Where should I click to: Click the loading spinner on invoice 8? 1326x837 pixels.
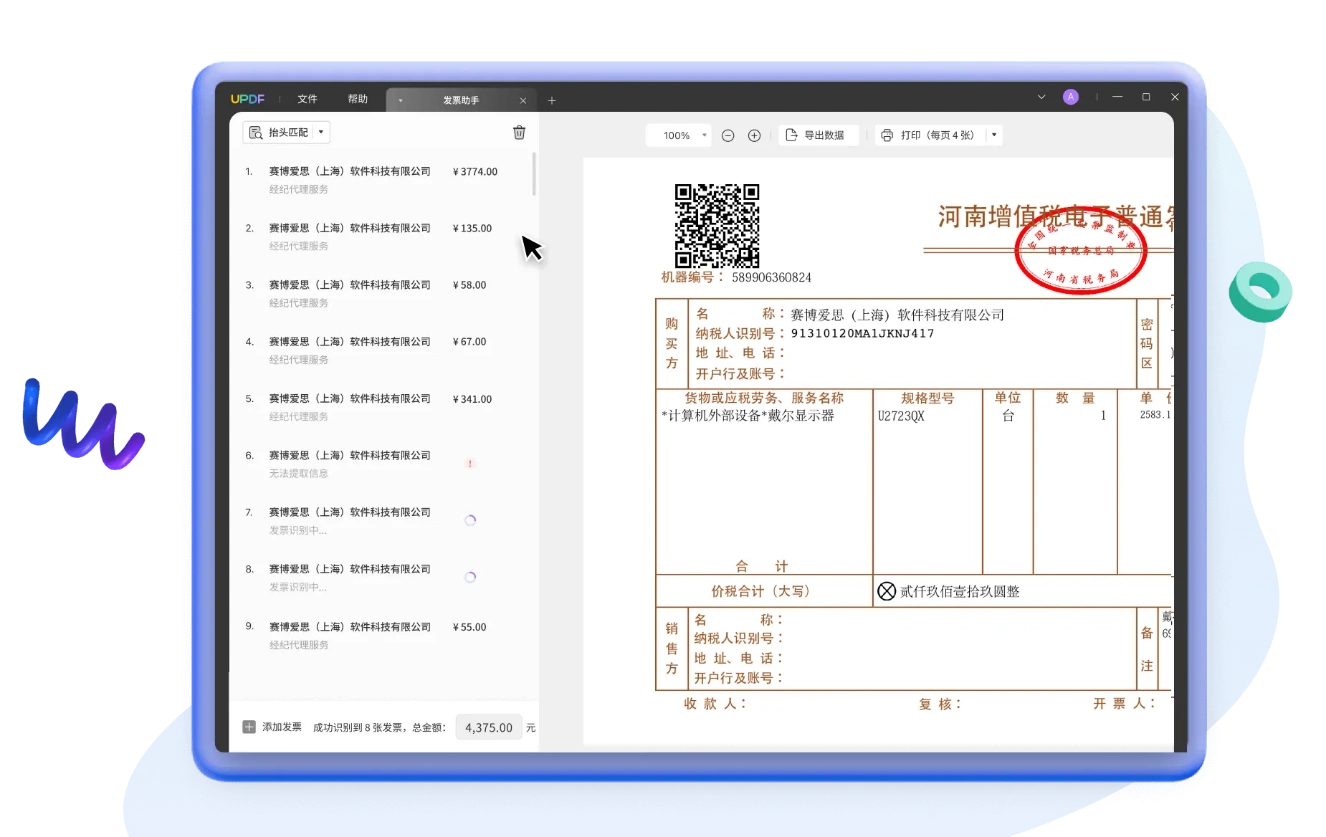[x=470, y=577]
